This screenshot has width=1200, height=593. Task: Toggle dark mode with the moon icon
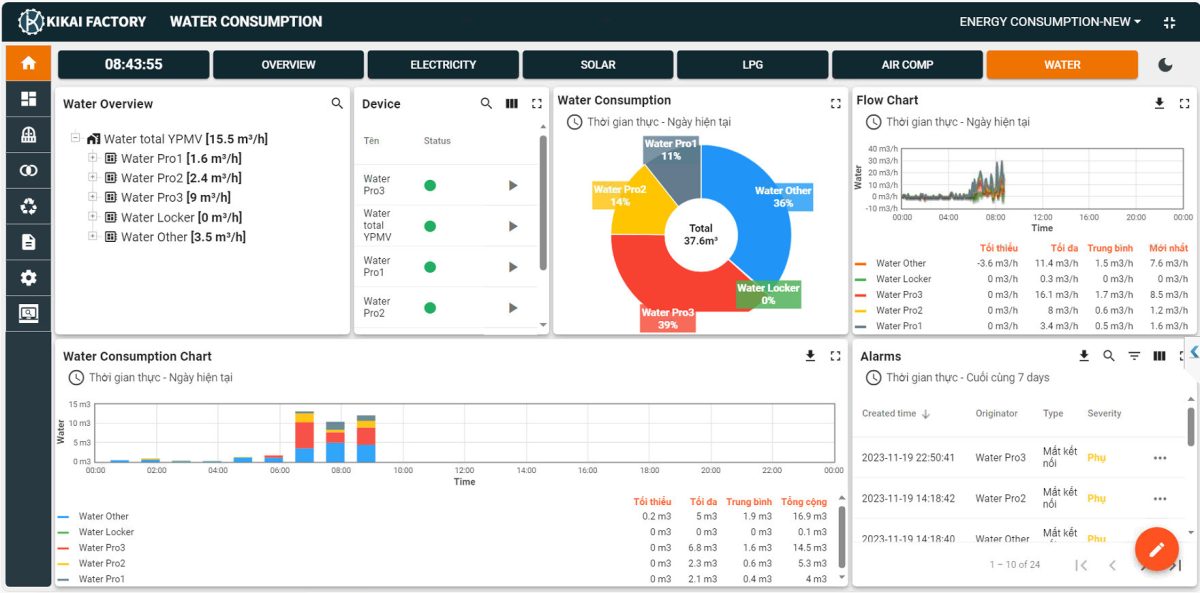pos(1165,65)
